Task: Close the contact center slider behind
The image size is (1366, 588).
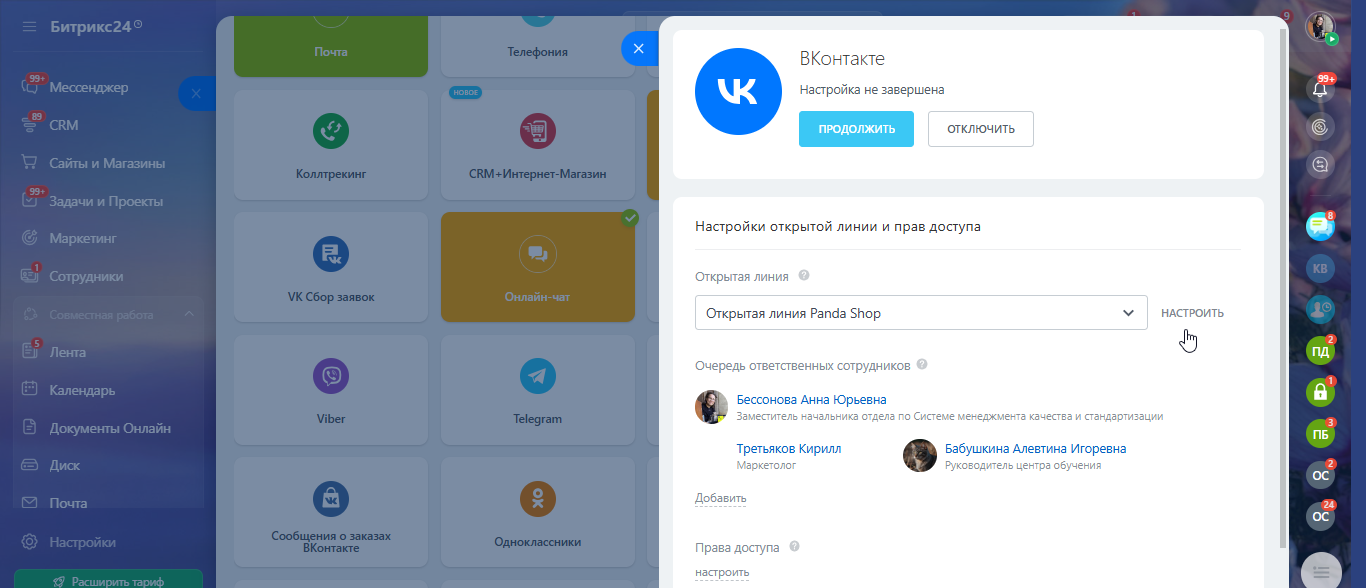Action: [x=196, y=93]
